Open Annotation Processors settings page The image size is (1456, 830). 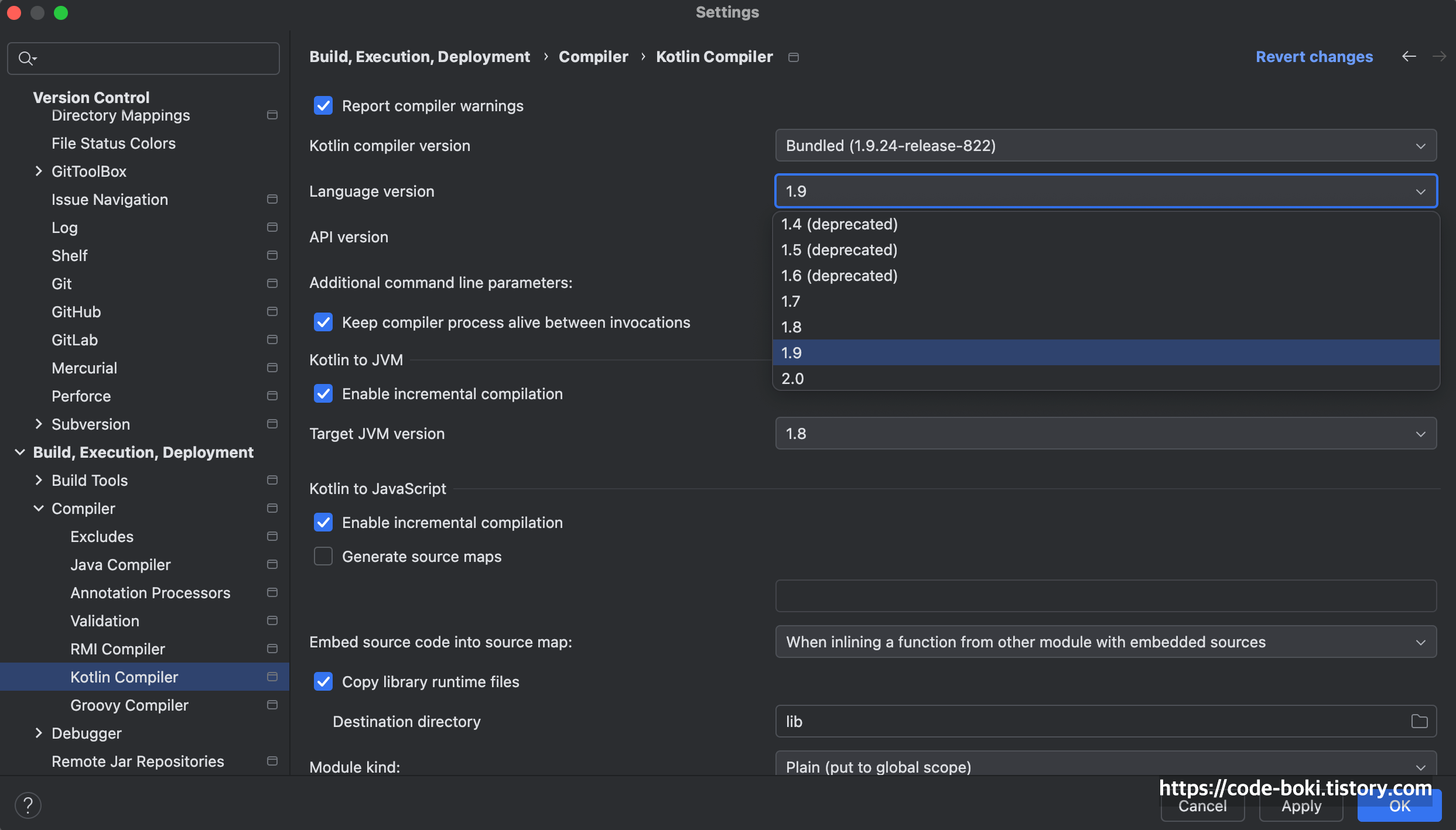coord(150,592)
